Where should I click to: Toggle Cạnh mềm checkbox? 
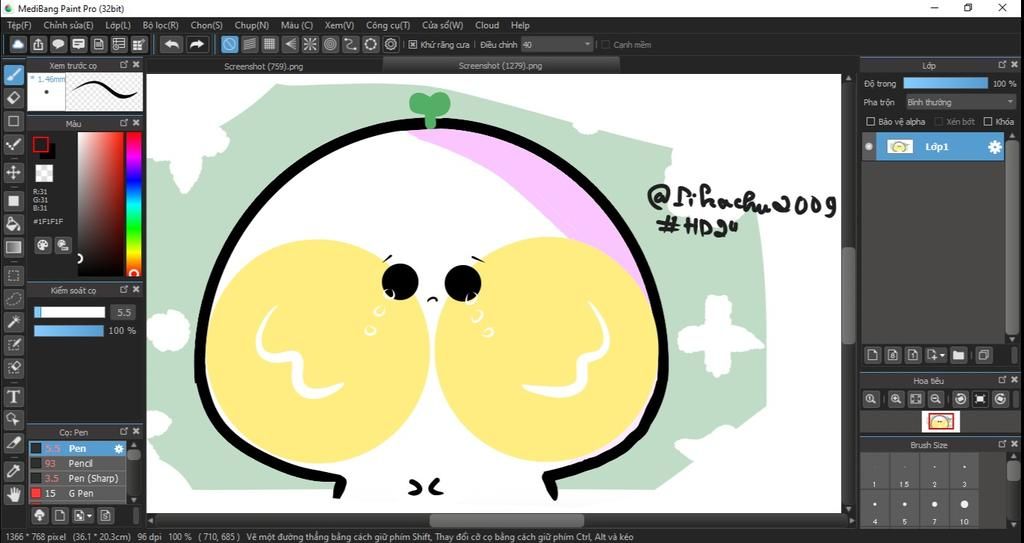[x=605, y=44]
